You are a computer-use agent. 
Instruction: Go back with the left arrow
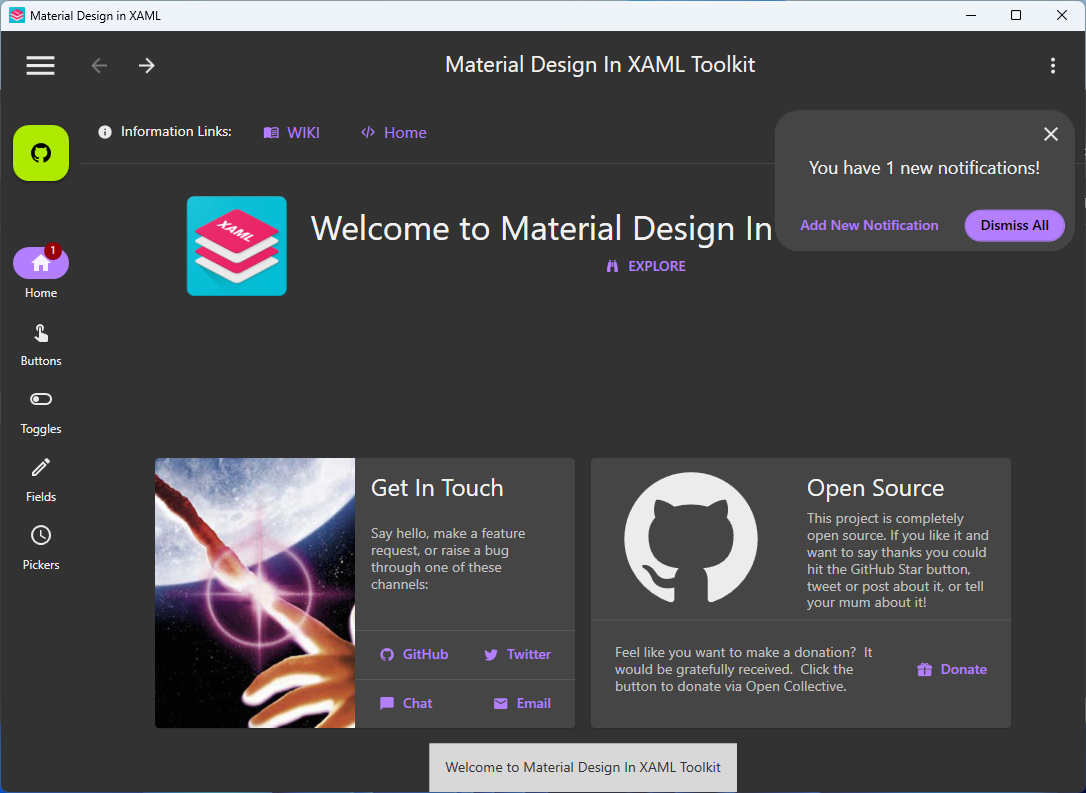[99, 65]
